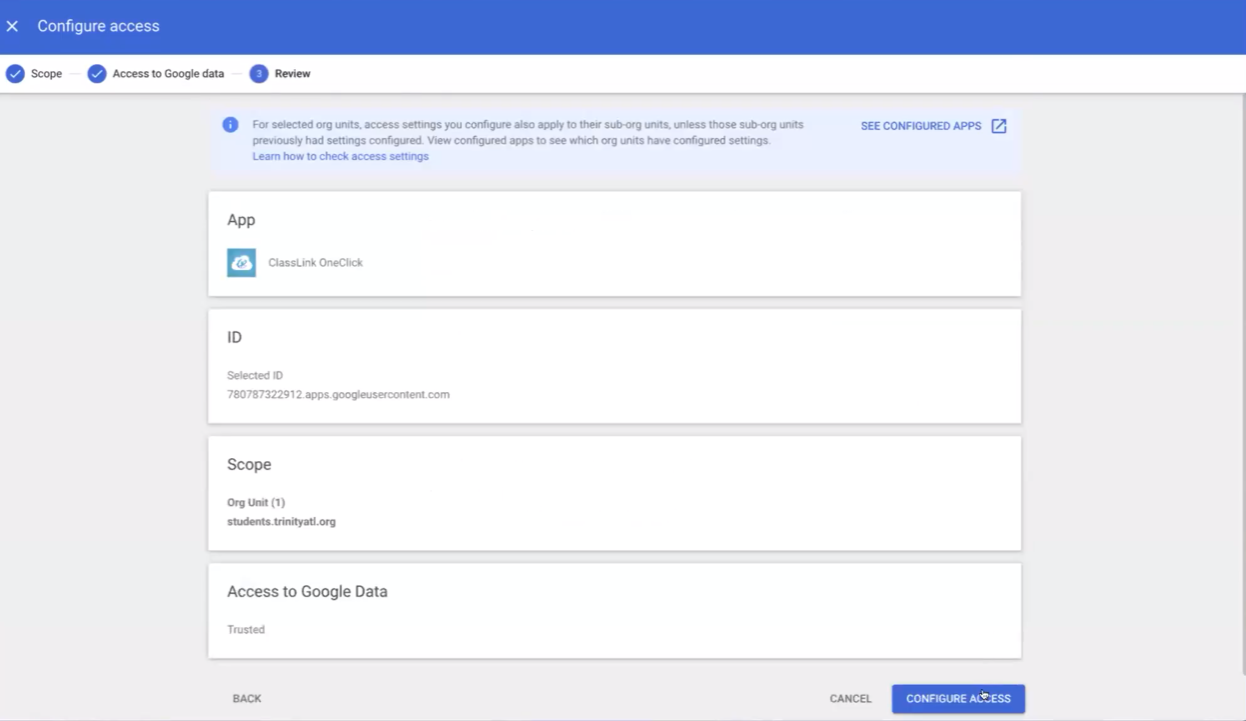Select the Review step label

point(292,74)
